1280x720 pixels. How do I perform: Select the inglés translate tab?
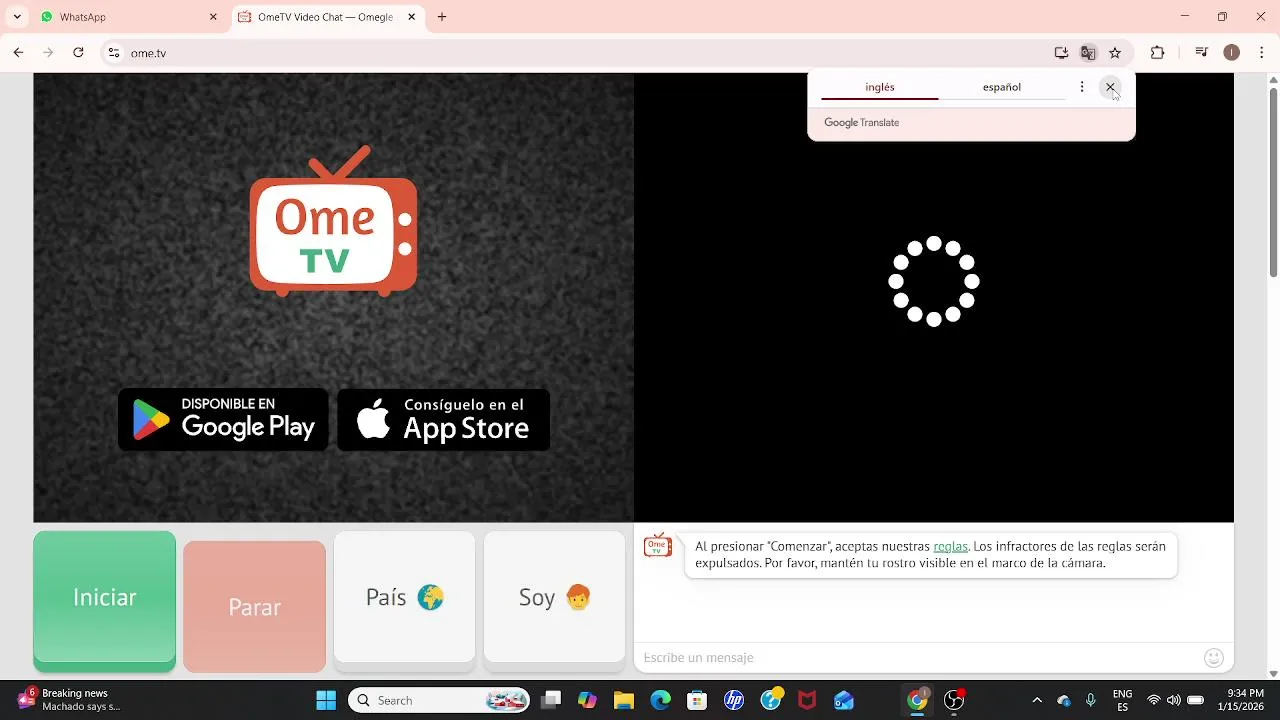(880, 87)
